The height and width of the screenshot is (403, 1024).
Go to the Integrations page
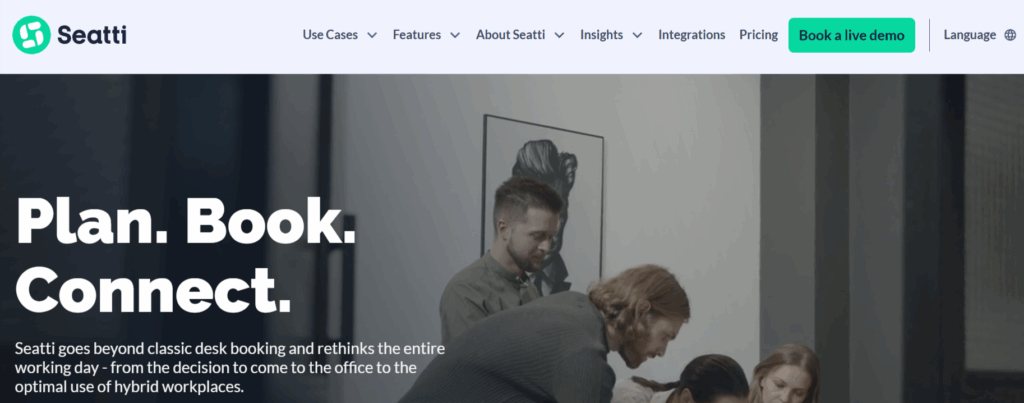pos(692,35)
